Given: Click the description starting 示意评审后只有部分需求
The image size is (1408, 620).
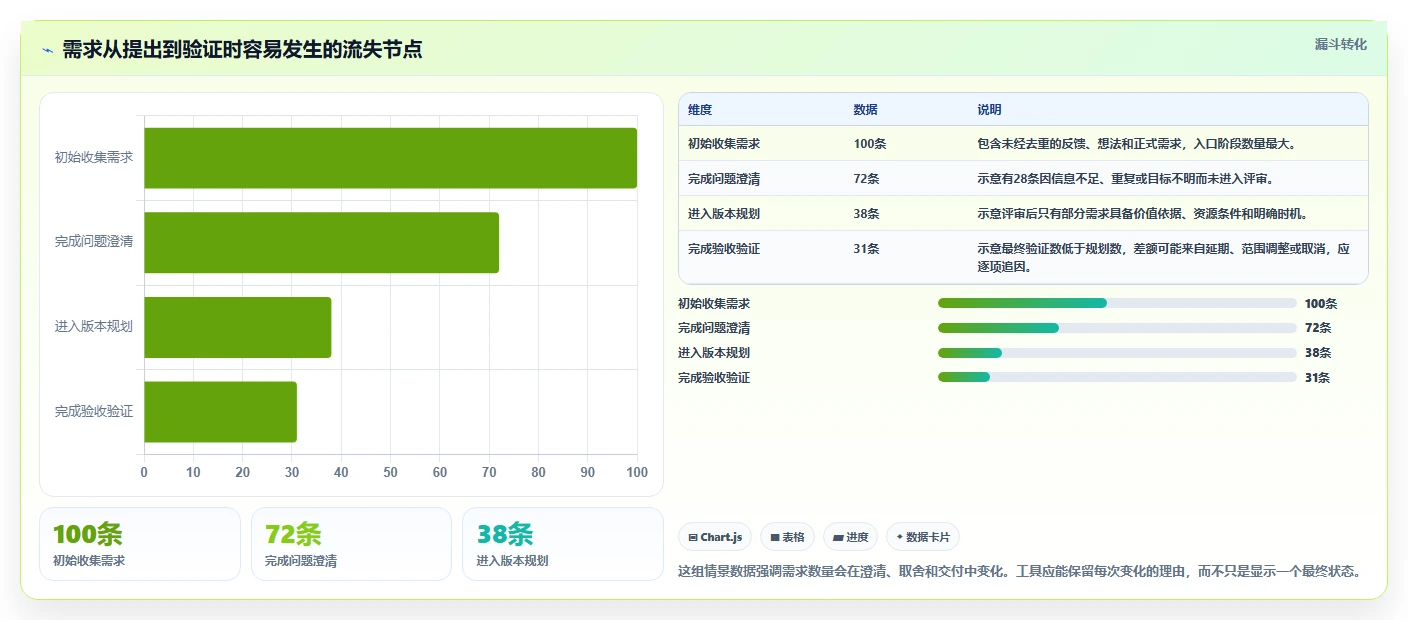Looking at the screenshot, I should (1143, 214).
